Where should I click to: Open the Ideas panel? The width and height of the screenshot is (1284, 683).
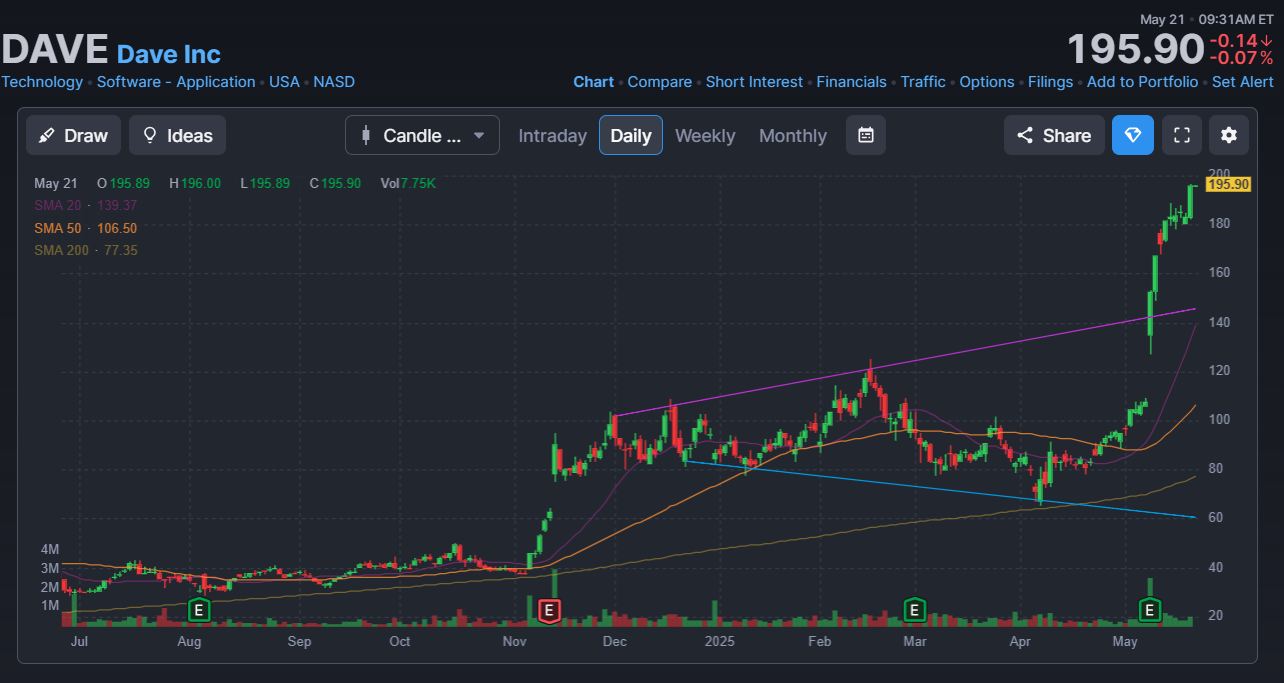(x=177, y=135)
